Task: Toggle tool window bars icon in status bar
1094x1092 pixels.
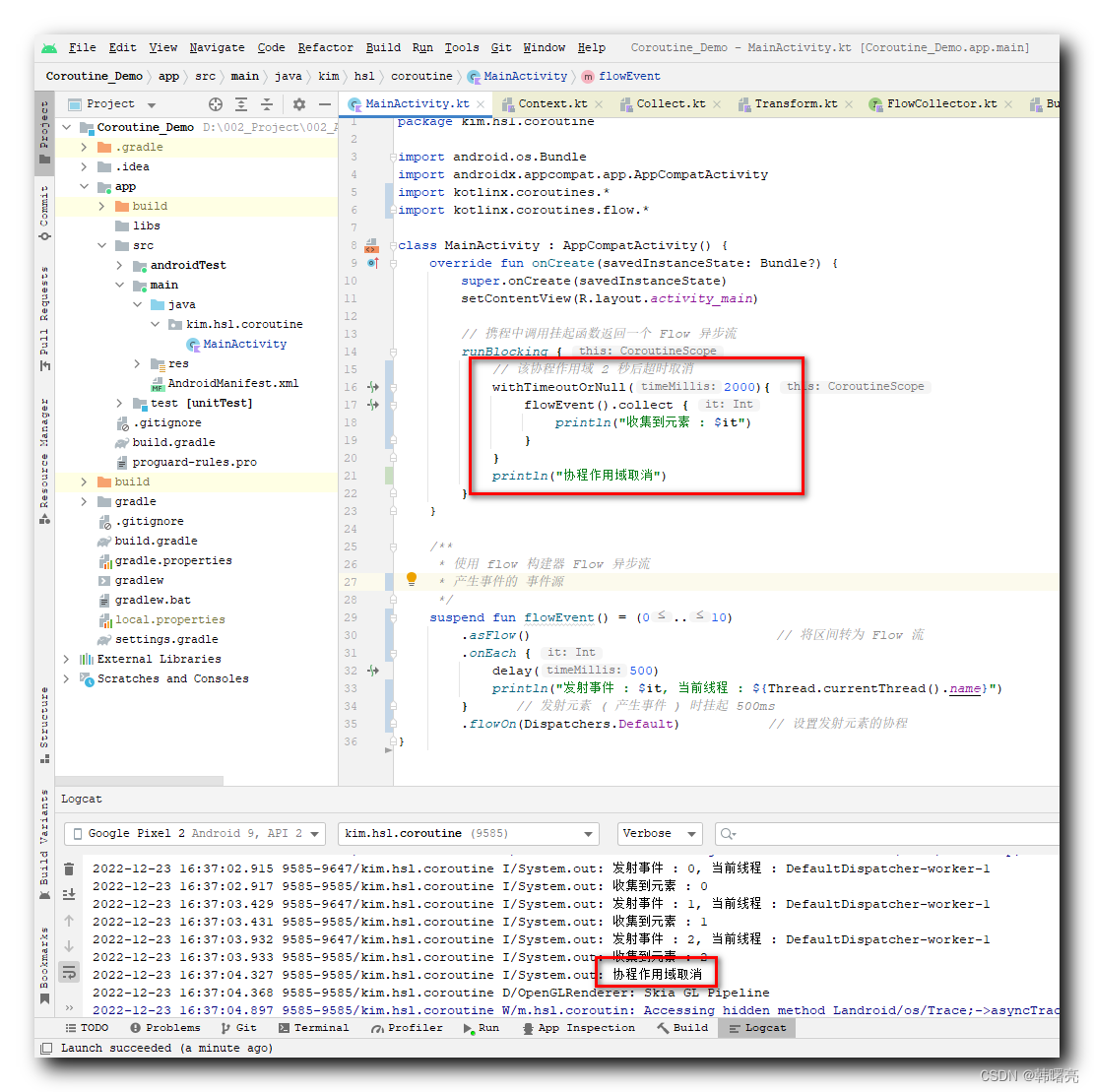Action: [46, 1048]
